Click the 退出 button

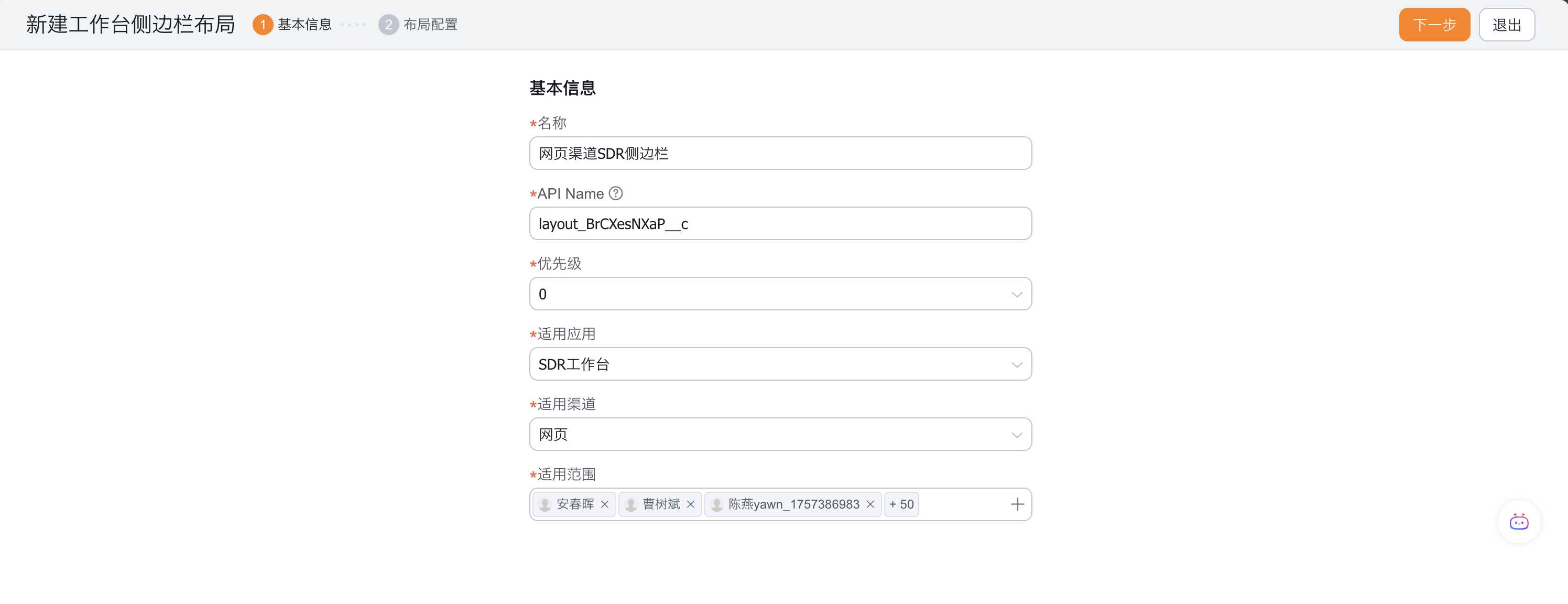[x=1507, y=25]
